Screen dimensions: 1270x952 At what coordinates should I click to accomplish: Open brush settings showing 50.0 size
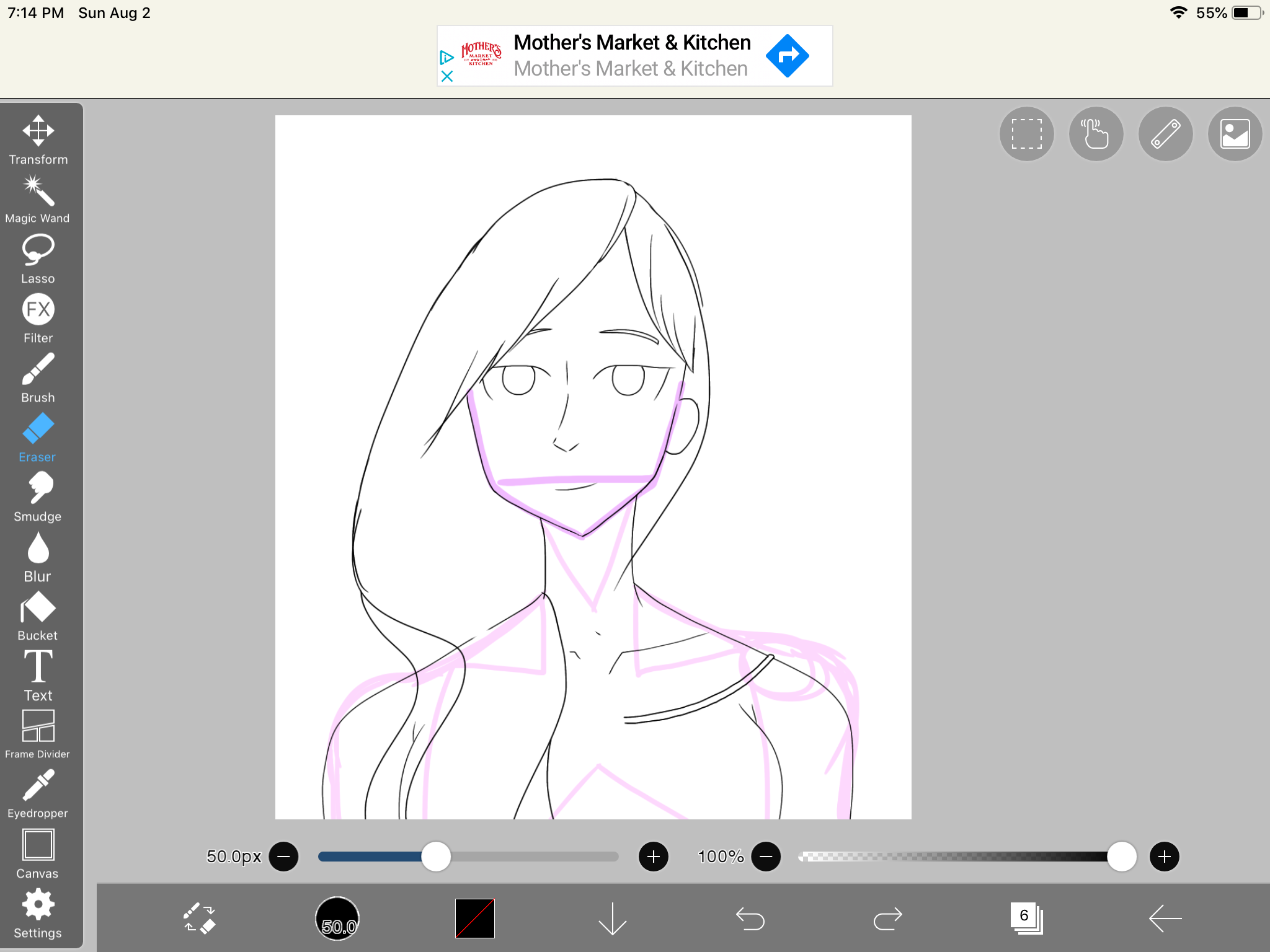pyautogui.click(x=337, y=918)
